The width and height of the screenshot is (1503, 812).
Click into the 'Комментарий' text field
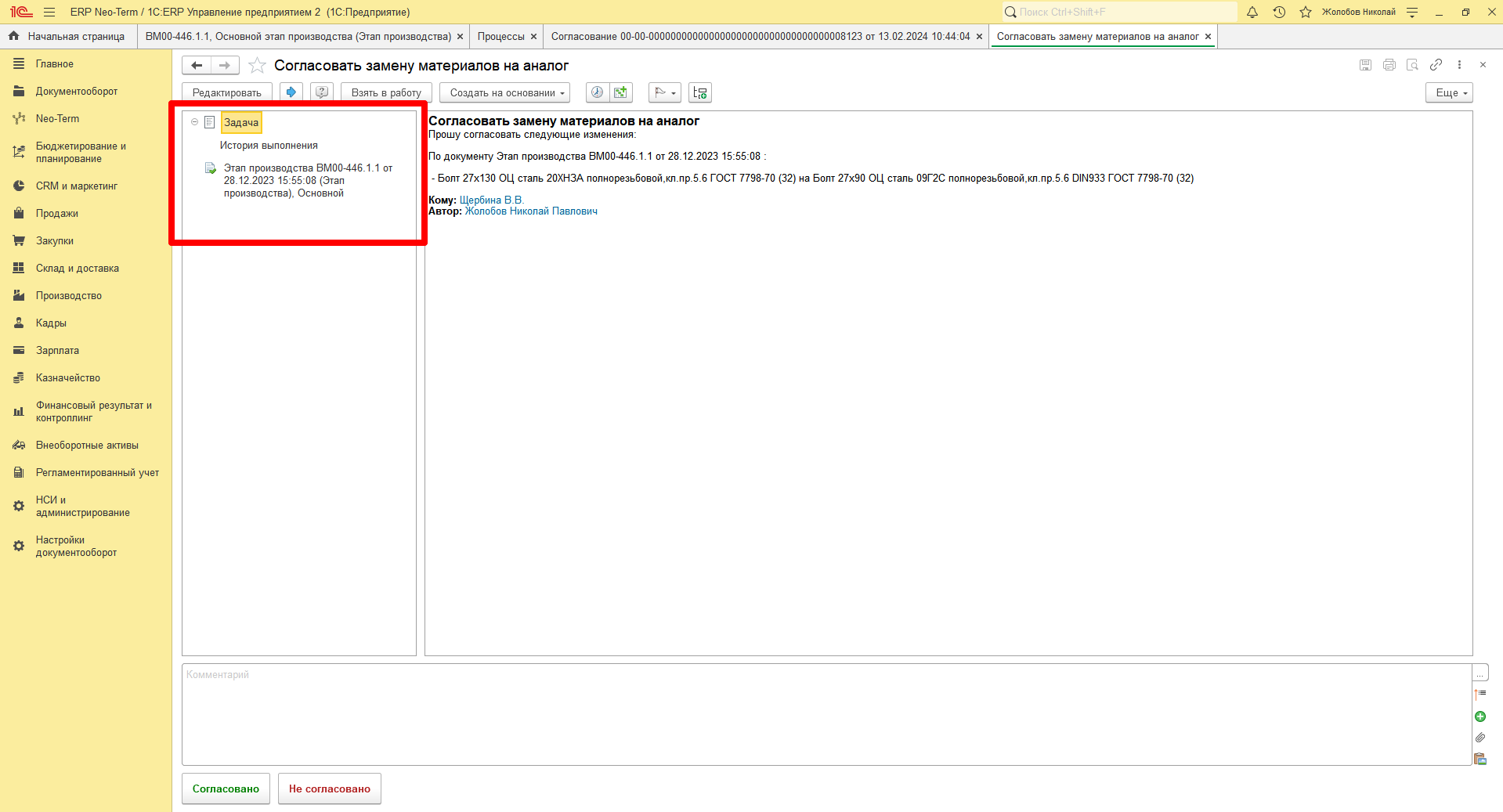point(826,714)
